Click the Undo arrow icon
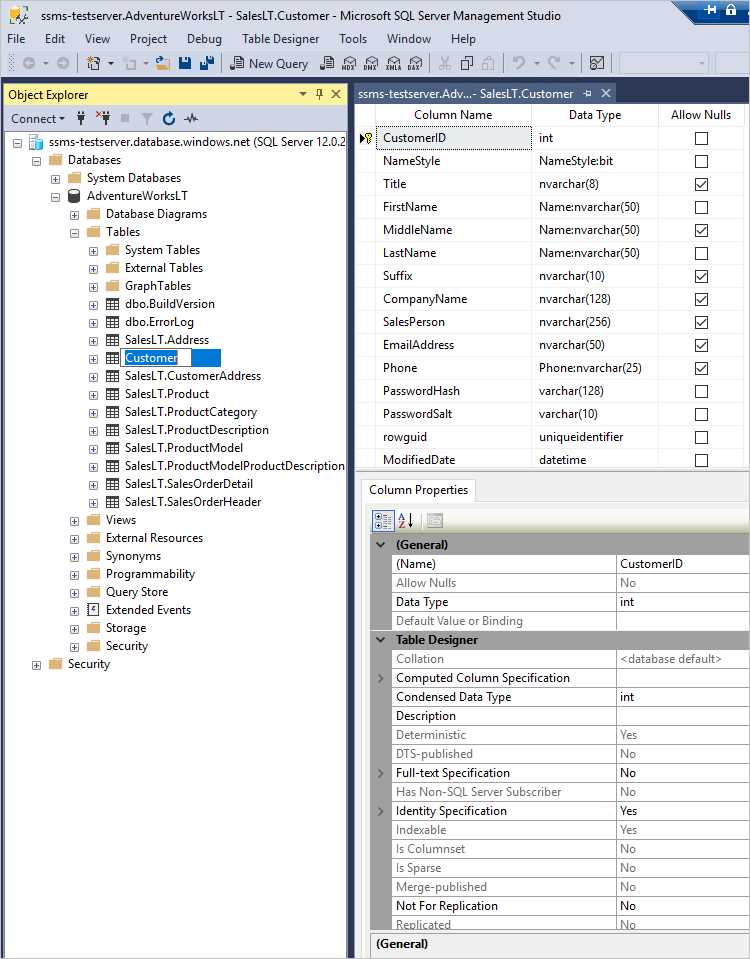Screen dimensions: 750x959 point(519,63)
